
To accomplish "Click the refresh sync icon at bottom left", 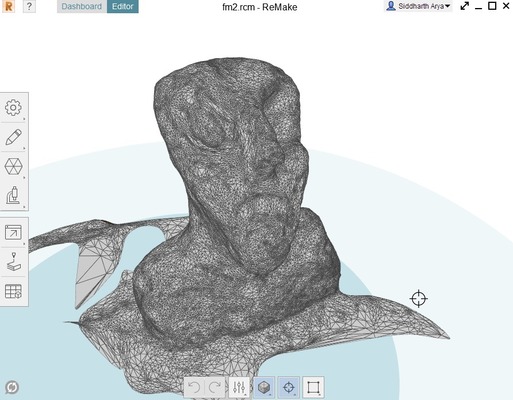I will tap(12, 387).
